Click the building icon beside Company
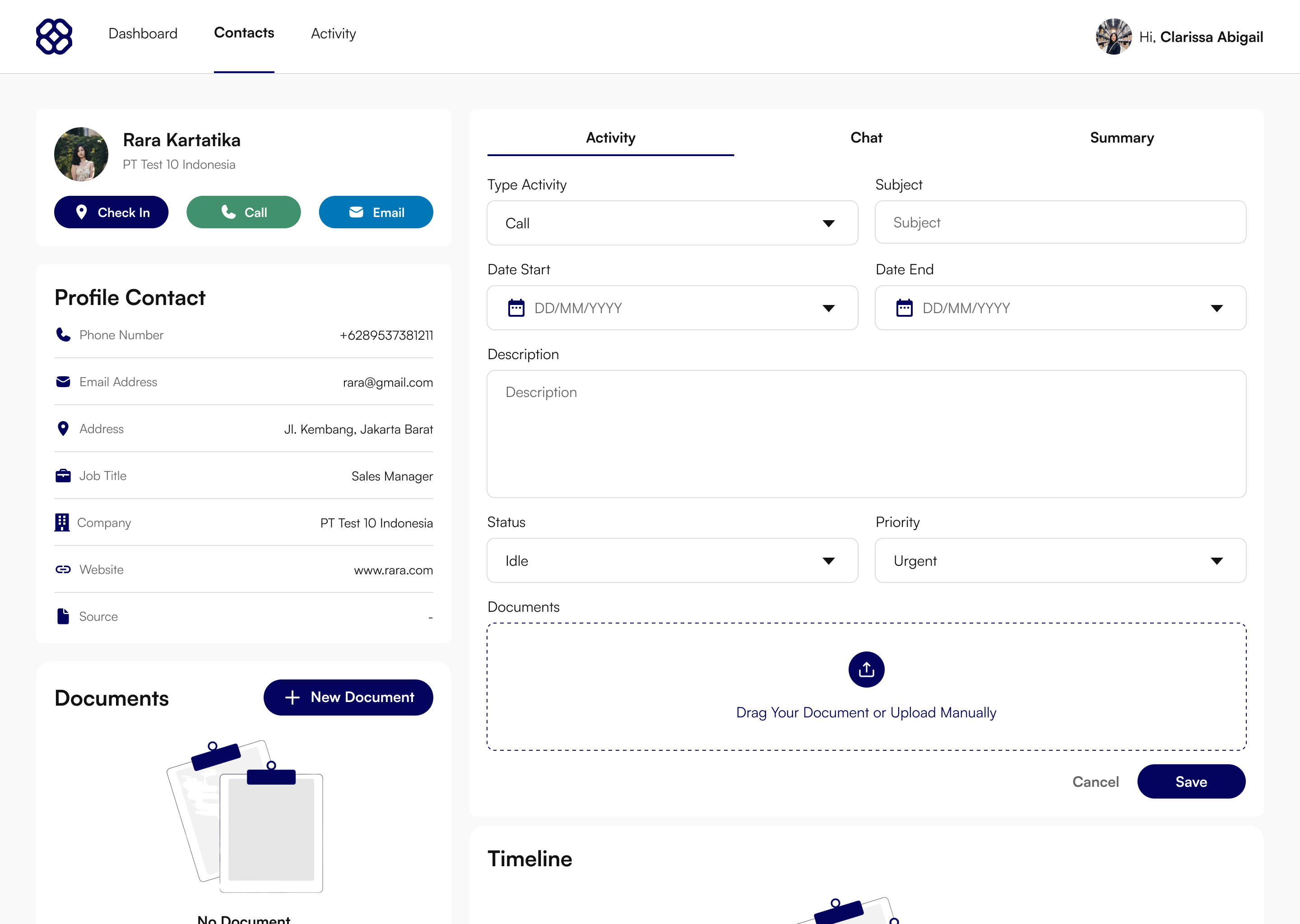Screen dimensions: 1300x924 point(62,522)
